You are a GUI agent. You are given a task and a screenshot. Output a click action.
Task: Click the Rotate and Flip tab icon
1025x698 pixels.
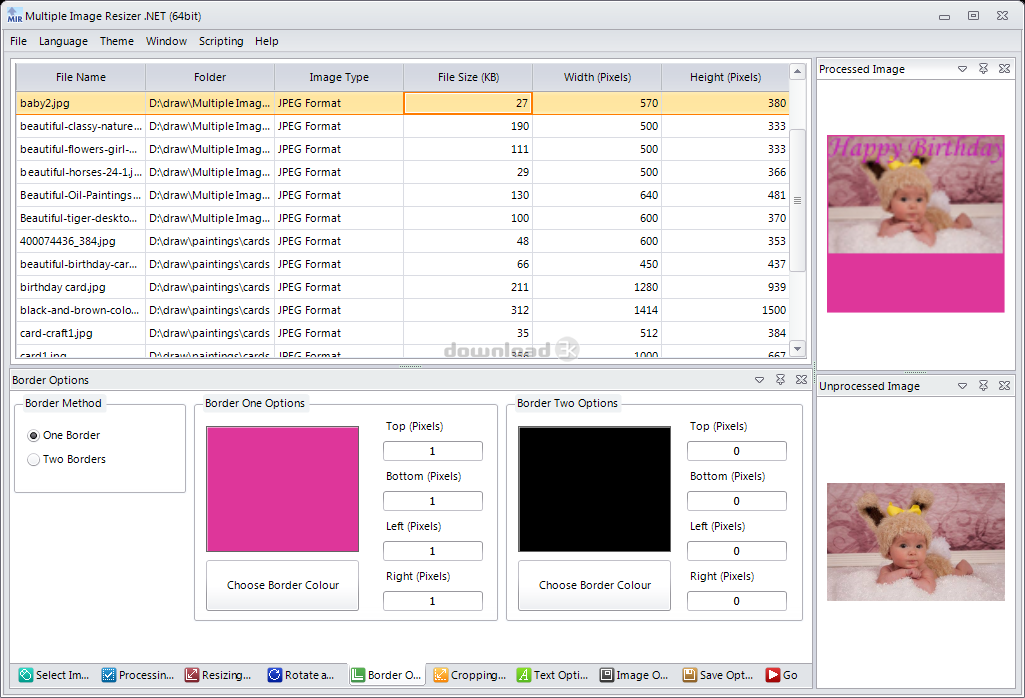[275, 675]
